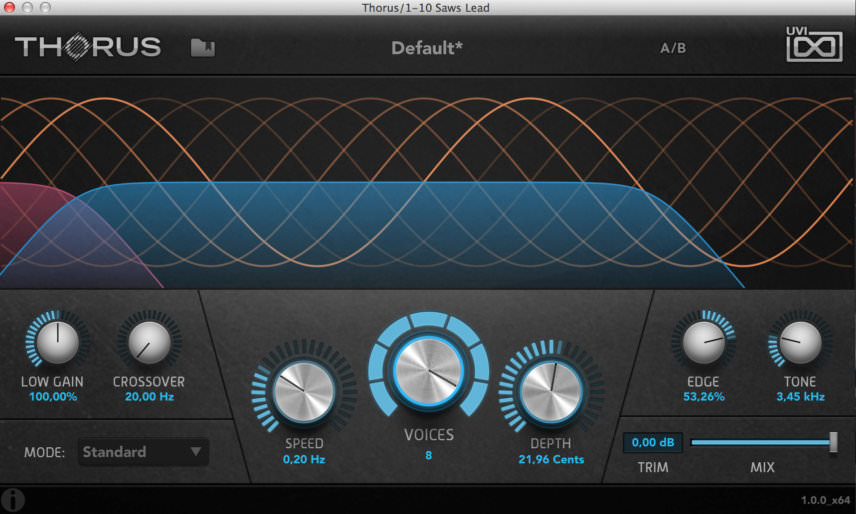Click the Tone knob

coord(800,342)
